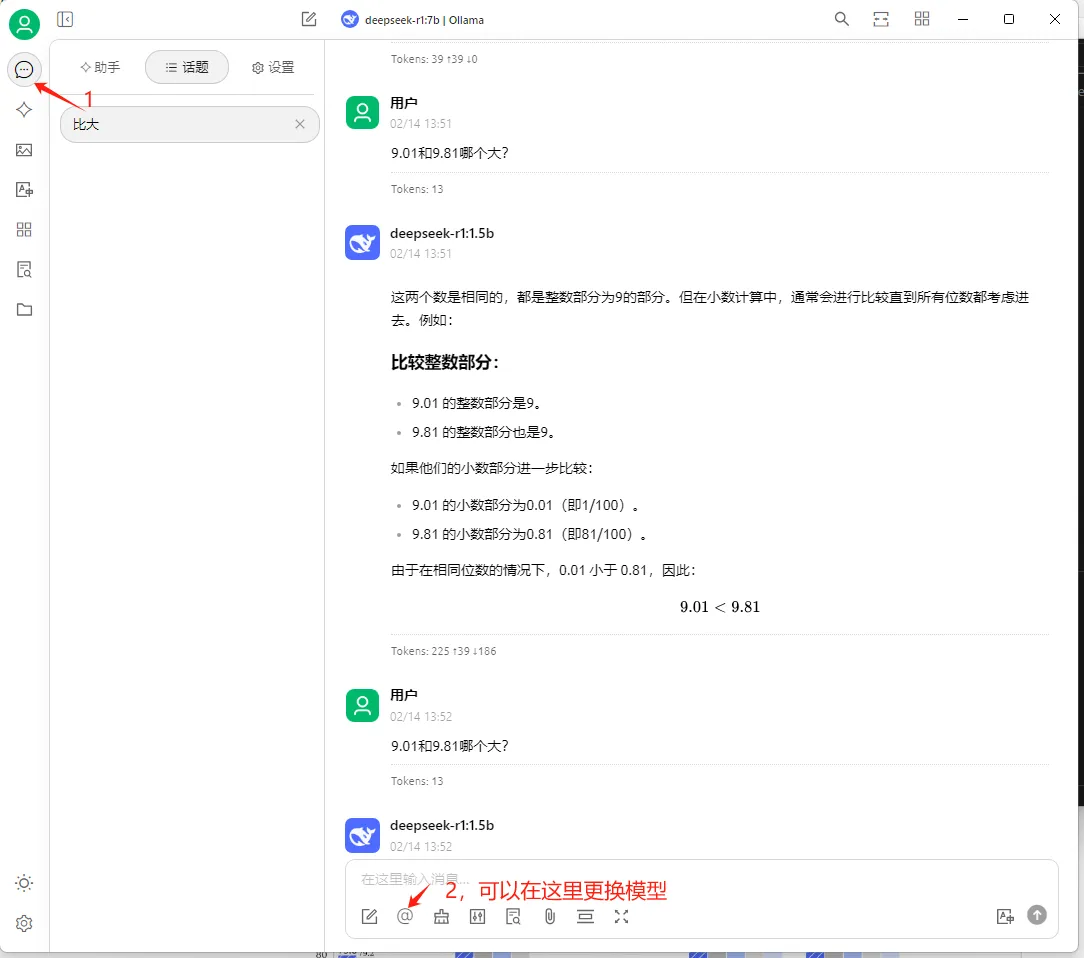Open search from the title bar magnifier

pos(841,19)
